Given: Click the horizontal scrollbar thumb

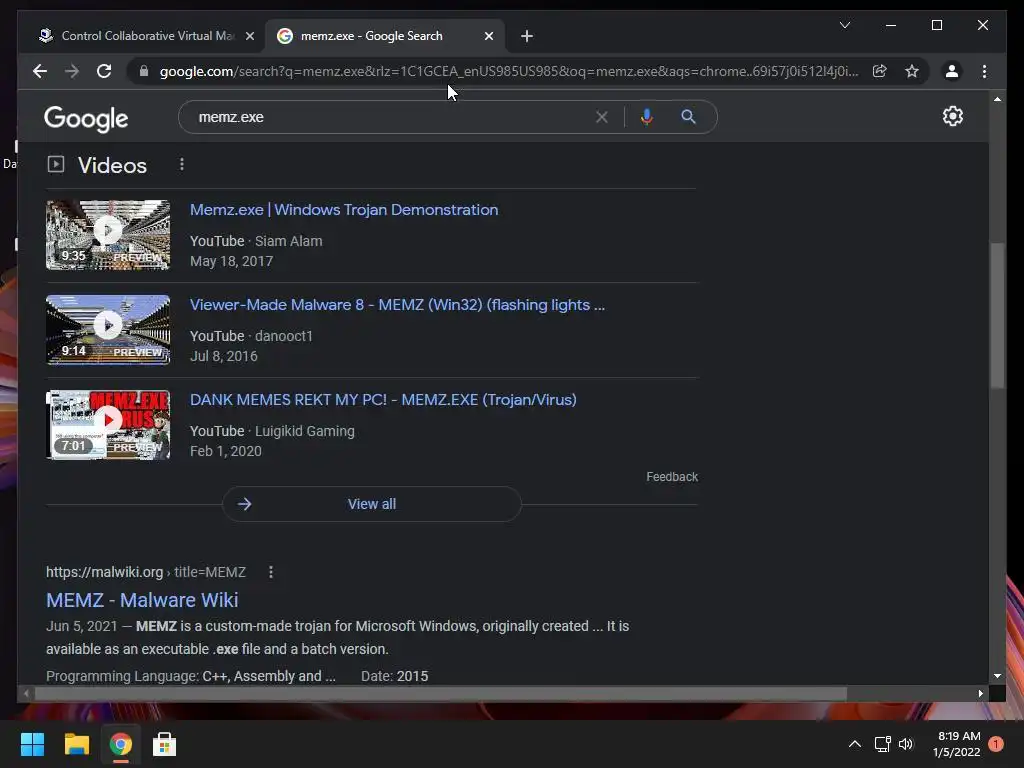Looking at the screenshot, I should [441, 694].
